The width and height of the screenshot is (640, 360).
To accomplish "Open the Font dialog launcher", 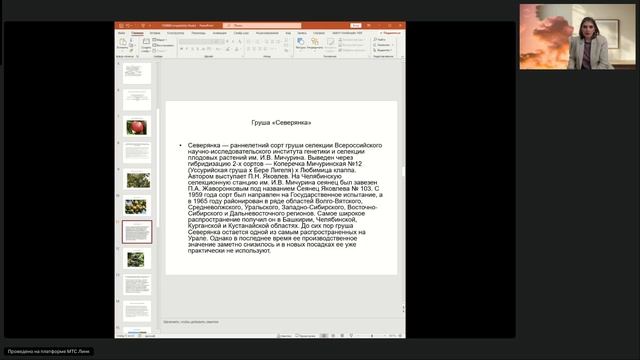I will pos(243,56).
